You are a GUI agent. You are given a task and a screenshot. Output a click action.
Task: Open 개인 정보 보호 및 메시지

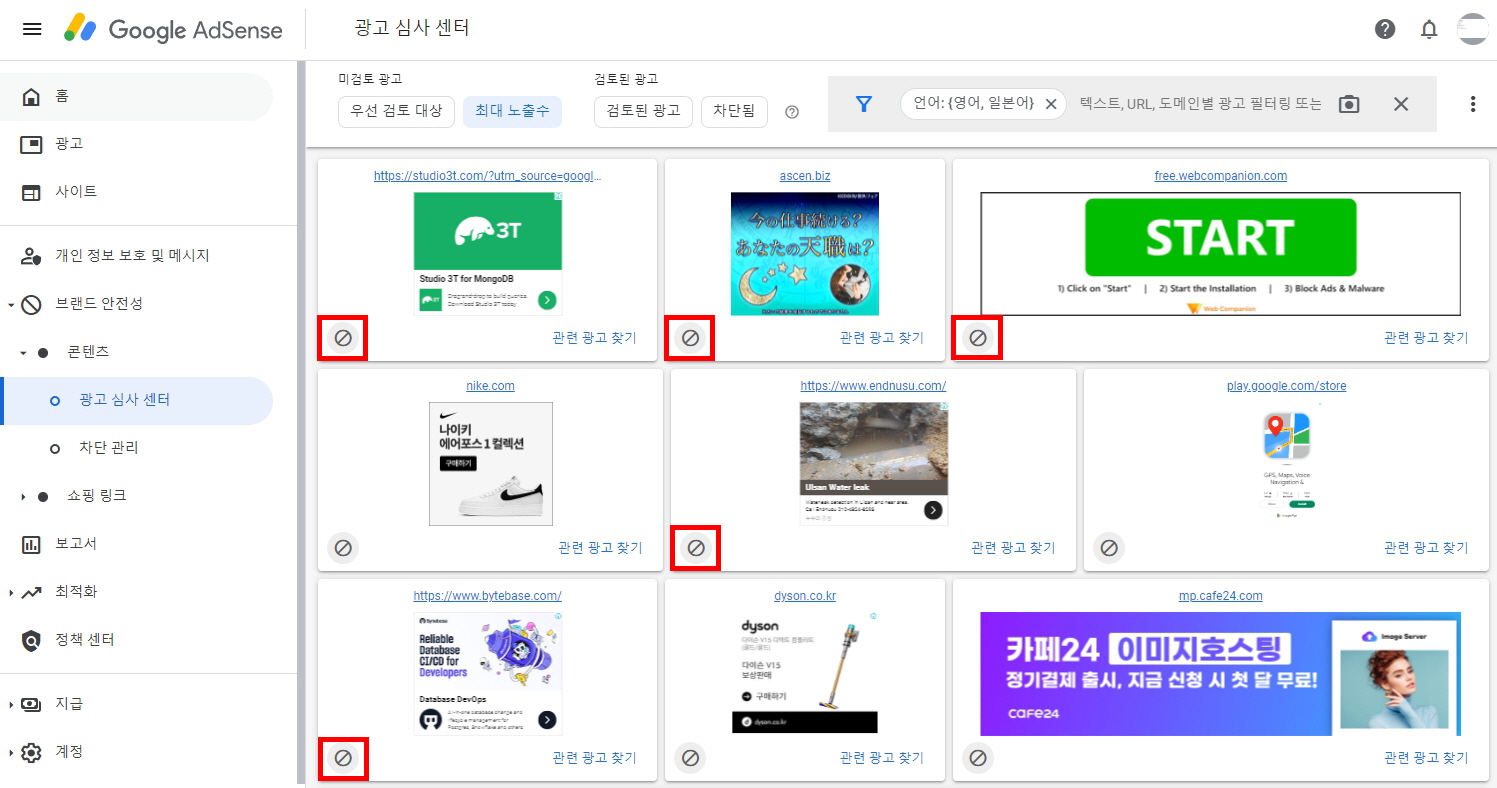(x=136, y=256)
